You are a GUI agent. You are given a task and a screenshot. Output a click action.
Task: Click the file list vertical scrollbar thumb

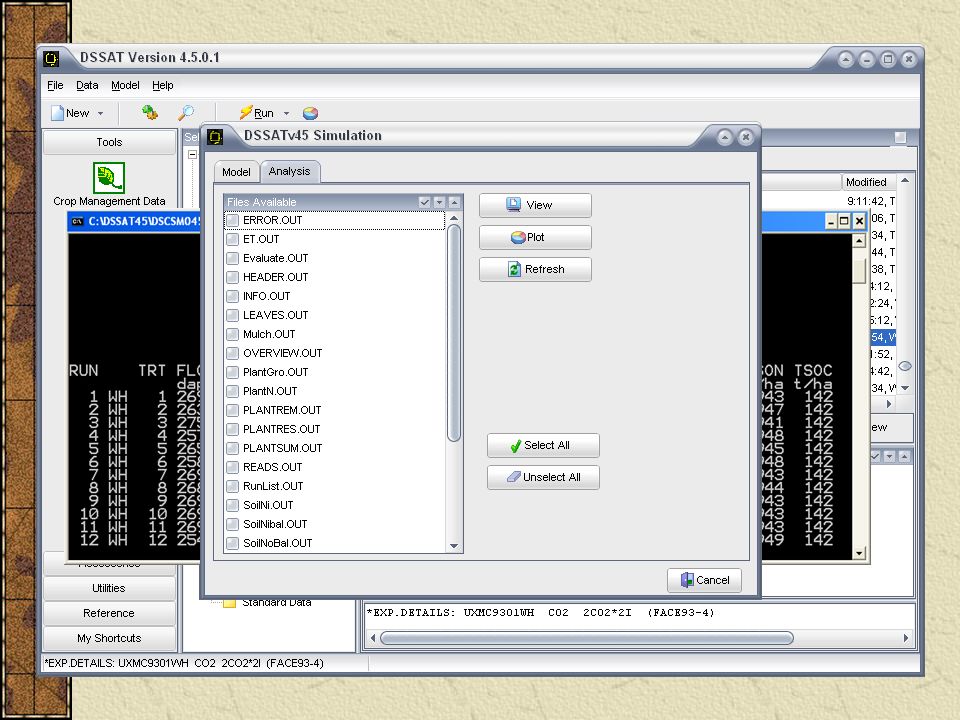click(454, 333)
